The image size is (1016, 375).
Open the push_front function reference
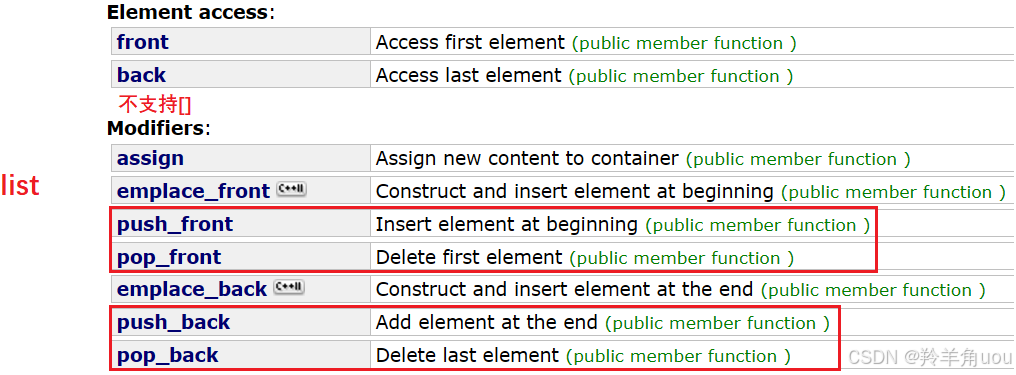175,225
